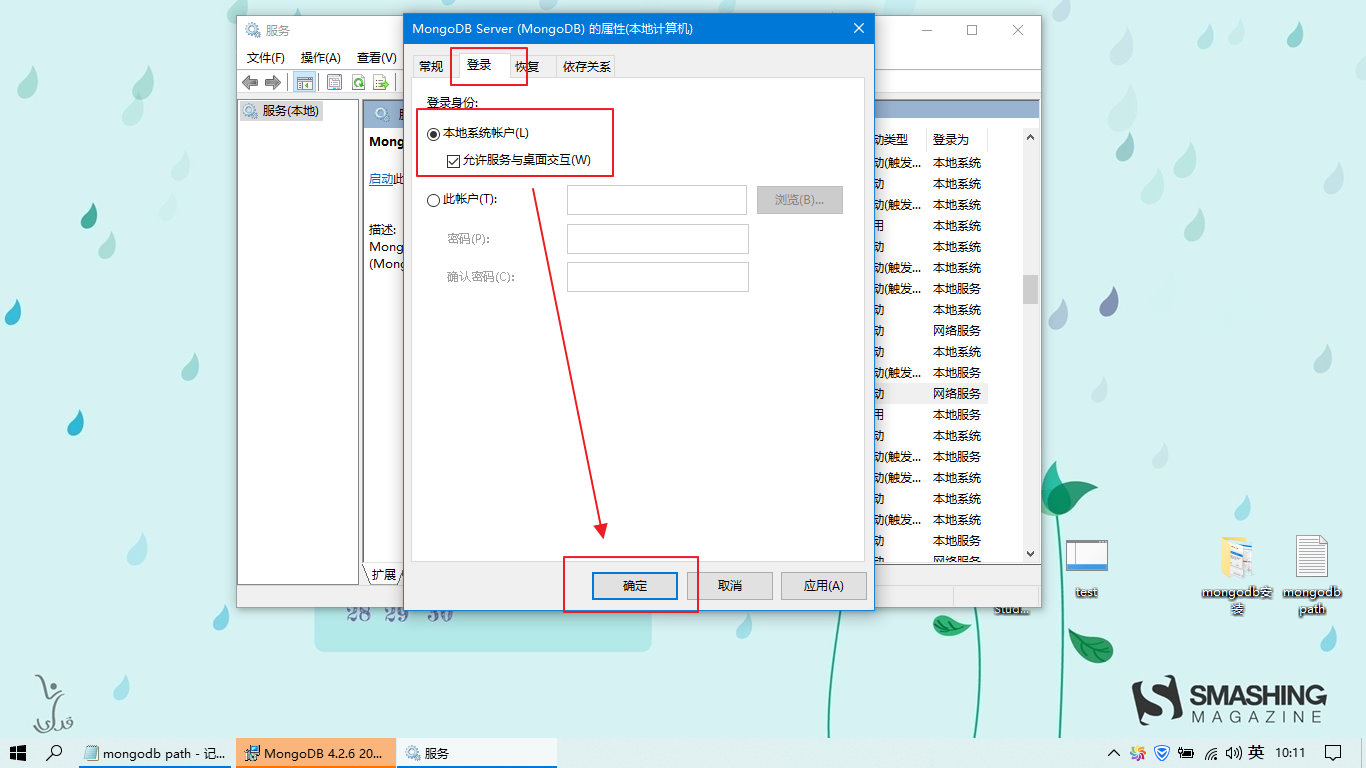Open the 查看(V) menu in Services

(377, 58)
